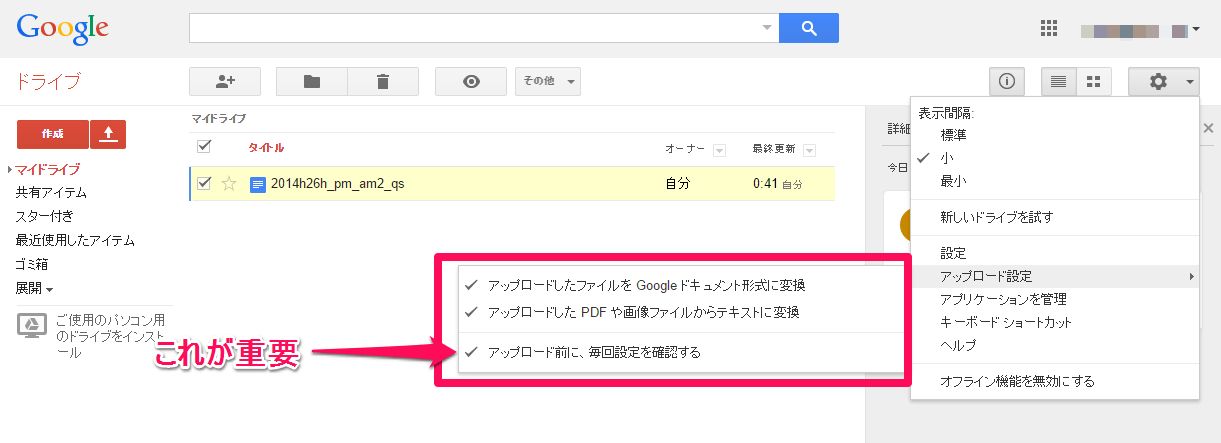The width and height of the screenshot is (1221, 443).
Task: Open スター付き in sidebar
Action: (44, 216)
